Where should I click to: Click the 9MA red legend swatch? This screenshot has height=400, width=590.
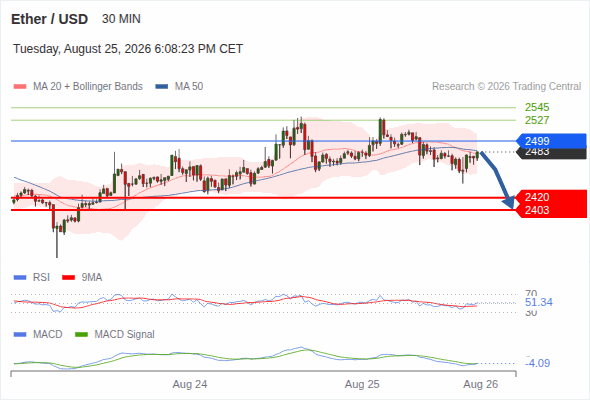coord(68,278)
